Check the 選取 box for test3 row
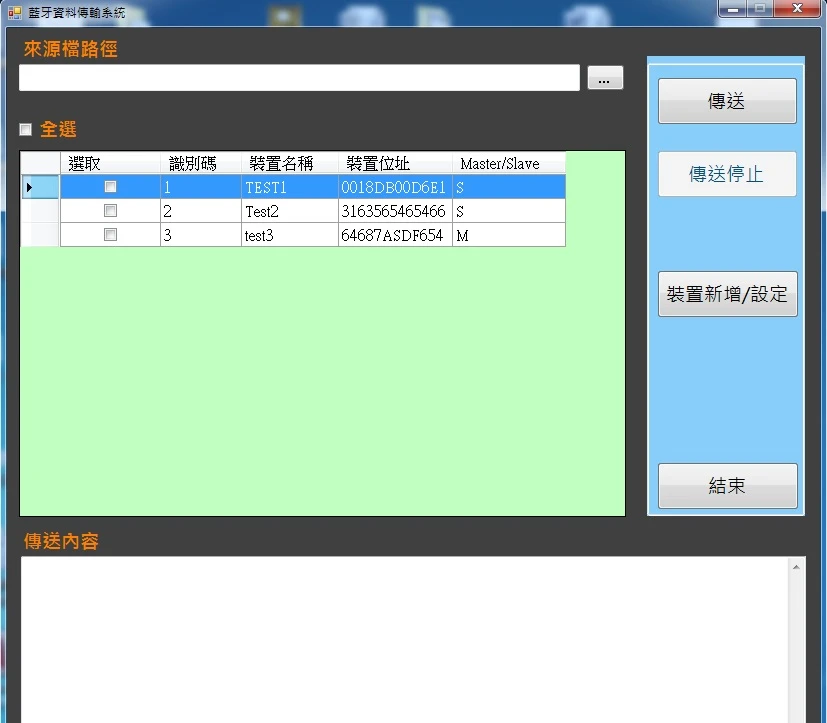The height and width of the screenshot is (723, 827). [110, 235]
